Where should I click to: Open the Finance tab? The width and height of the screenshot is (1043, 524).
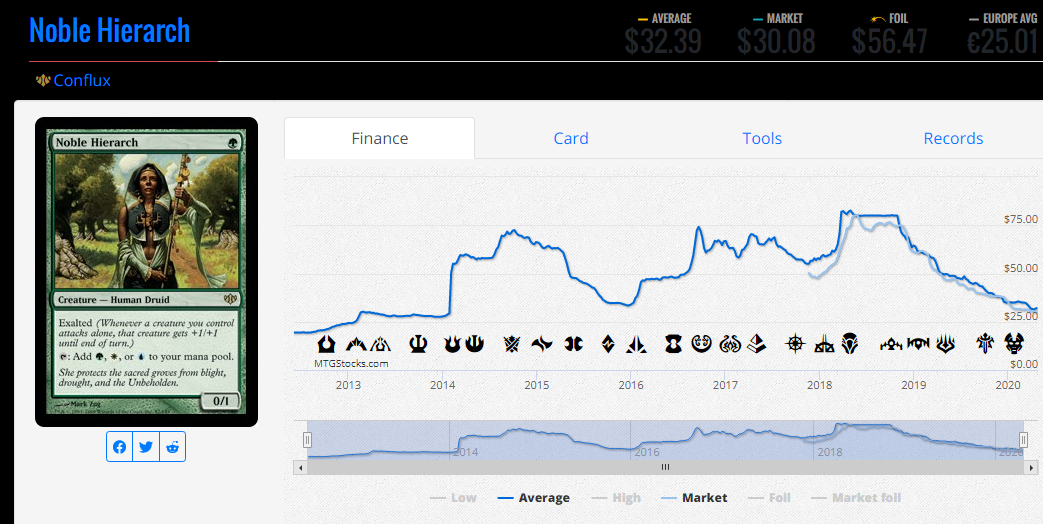(380, 138)
